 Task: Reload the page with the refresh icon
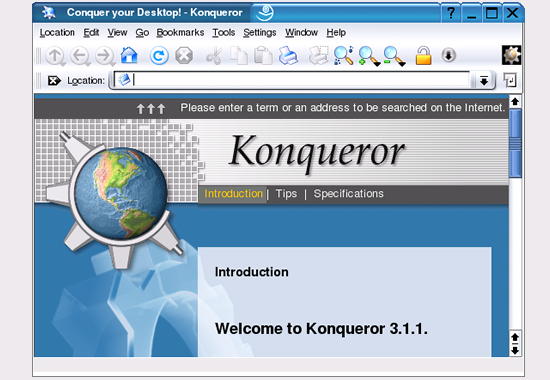click(x=159, y=55)
